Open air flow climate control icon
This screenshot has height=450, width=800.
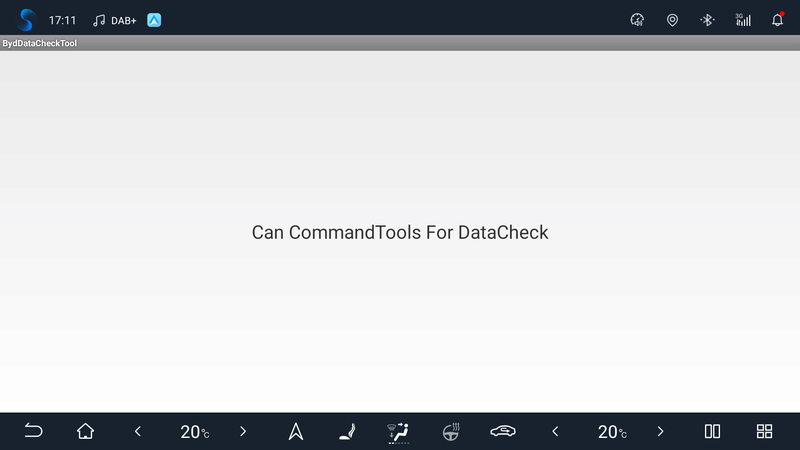(398, 431)
